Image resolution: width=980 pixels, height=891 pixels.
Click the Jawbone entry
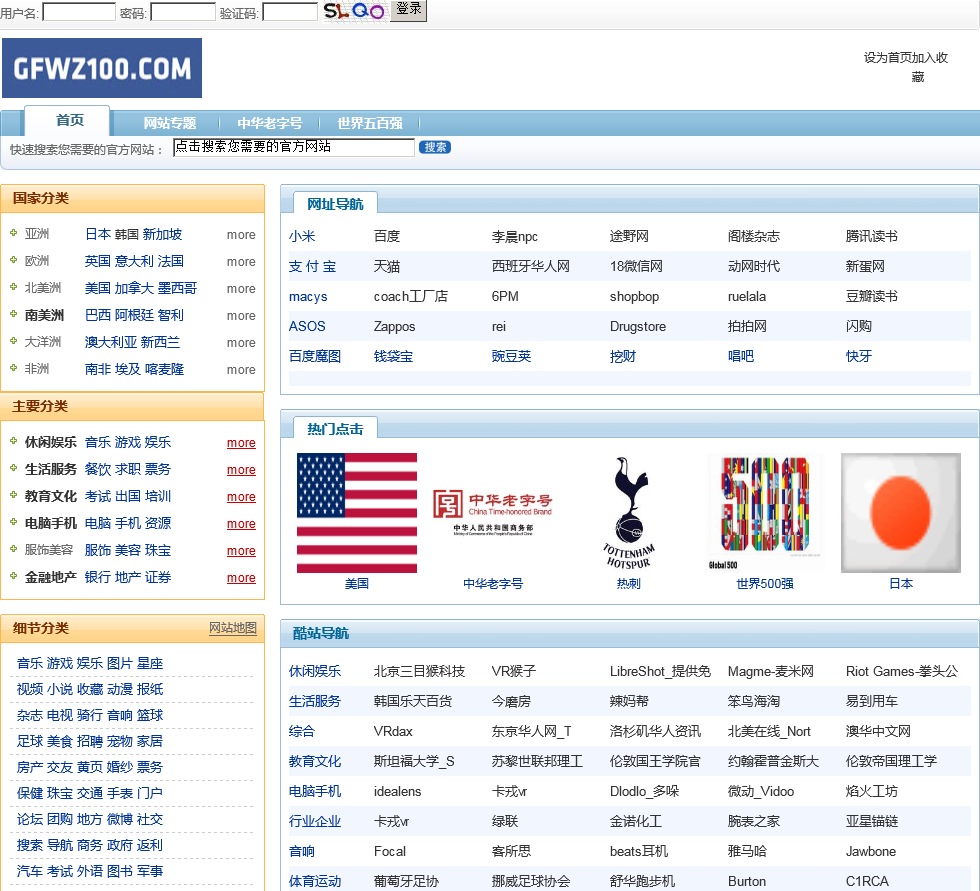coord(871,851)
